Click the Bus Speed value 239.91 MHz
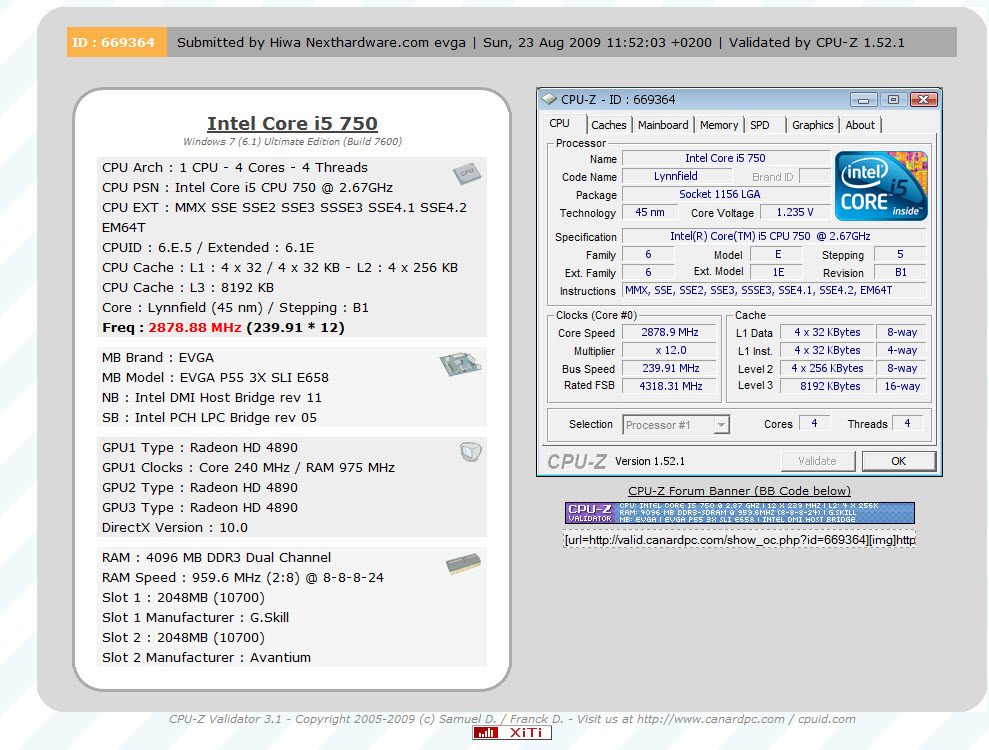Screen dimensions: 989x750 [669, 368]
